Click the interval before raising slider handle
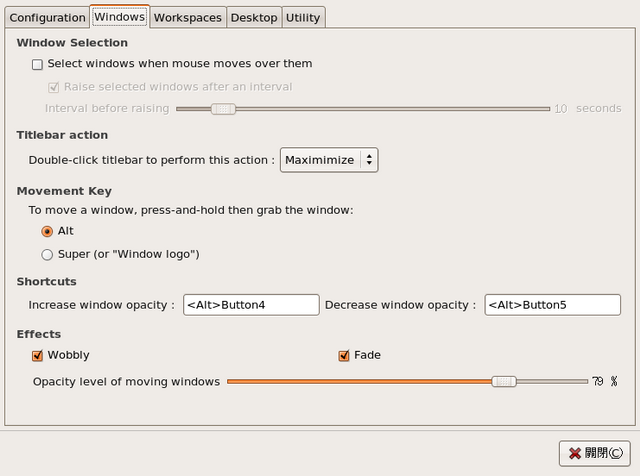This screenshot has width=640, height=476. 223,109
